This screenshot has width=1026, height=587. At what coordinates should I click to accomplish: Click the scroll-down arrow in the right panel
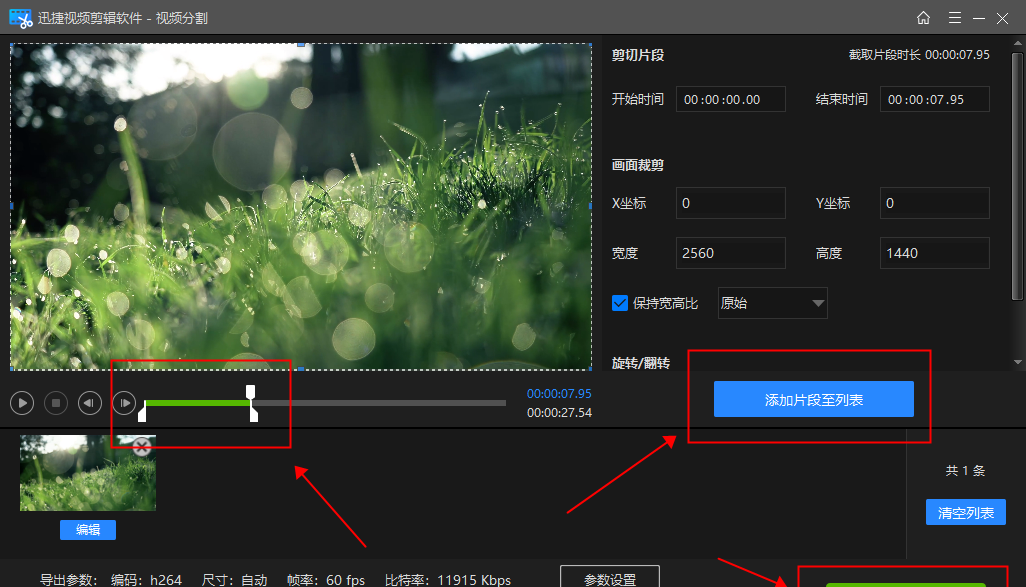click(x=1019, y=363)
